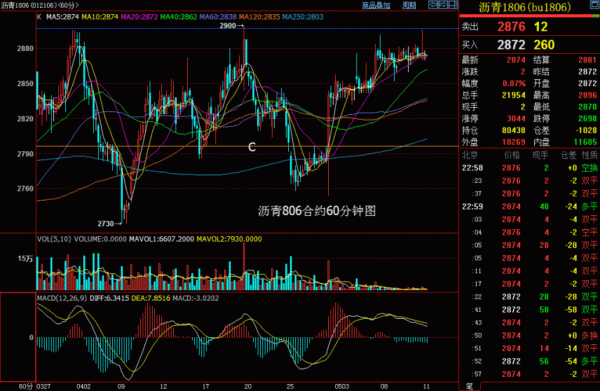Open the 周期 period selector
This screenshot has width=600, height=391.
[x=409, y=5]
